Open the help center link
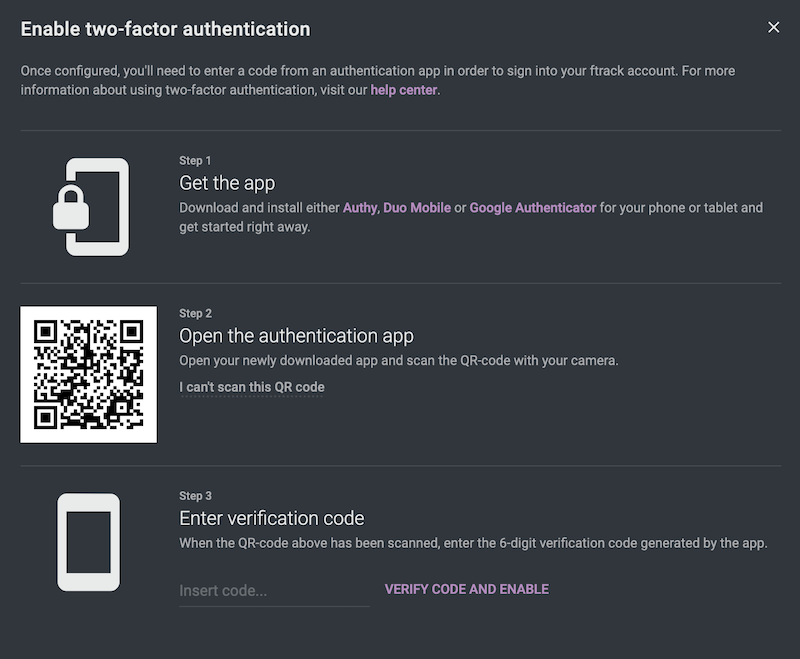This screenshot has height=659, width=800. coord(404,90)
